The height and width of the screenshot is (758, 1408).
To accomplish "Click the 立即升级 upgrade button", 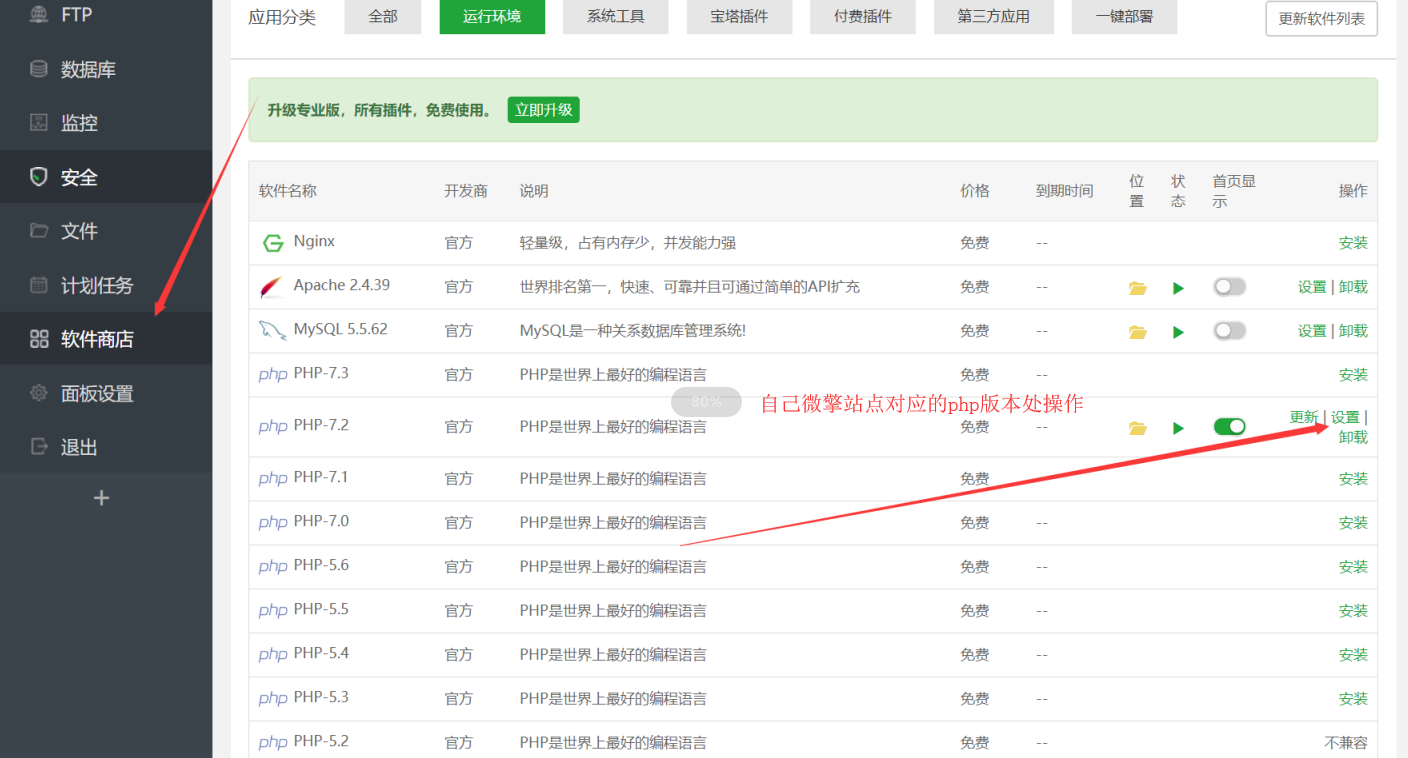I will [543, 110].
